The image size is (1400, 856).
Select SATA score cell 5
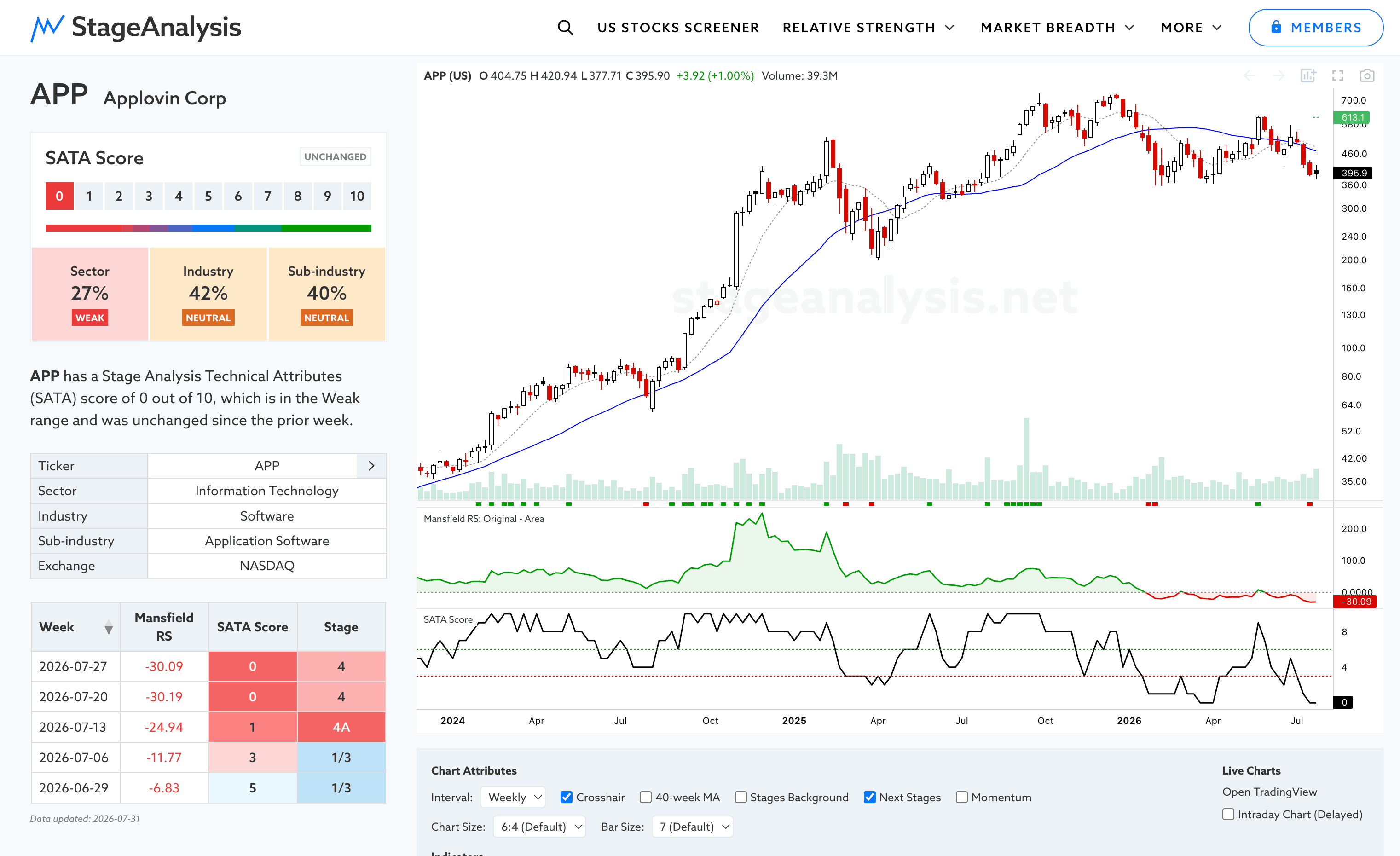pos(208,196)
